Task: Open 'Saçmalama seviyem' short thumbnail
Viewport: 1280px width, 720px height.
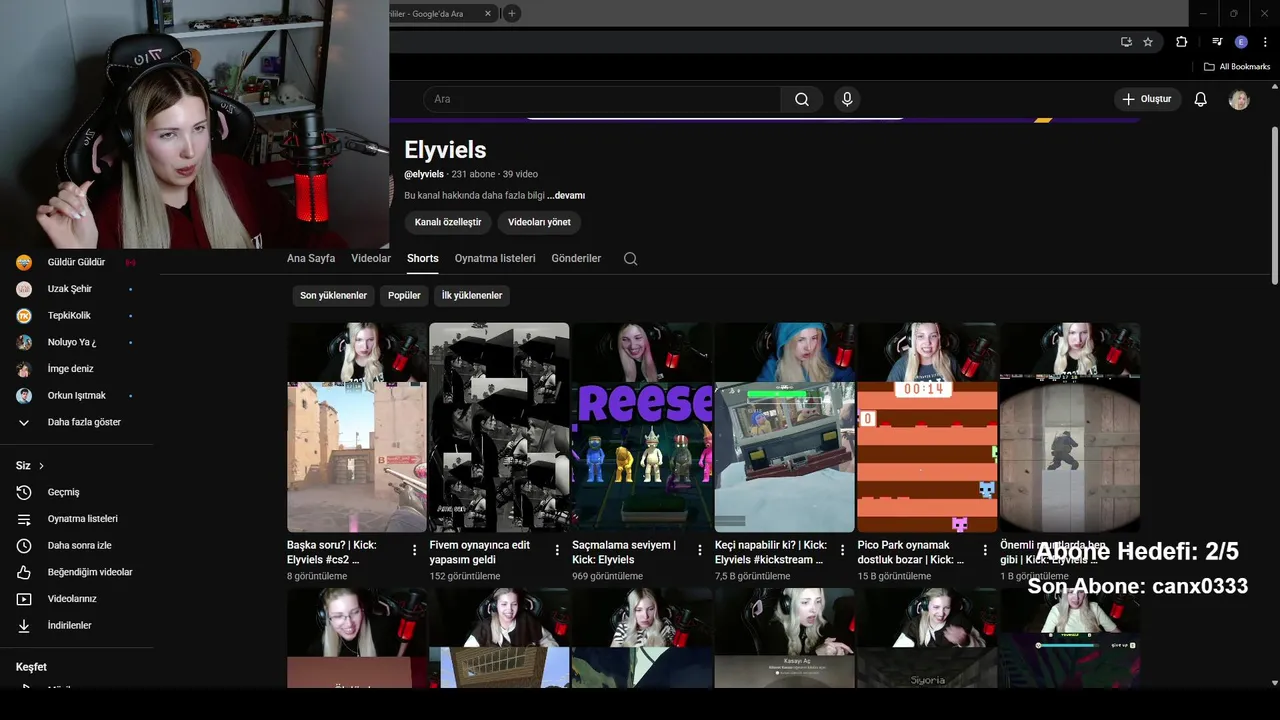Action: [x=642, y=427]
